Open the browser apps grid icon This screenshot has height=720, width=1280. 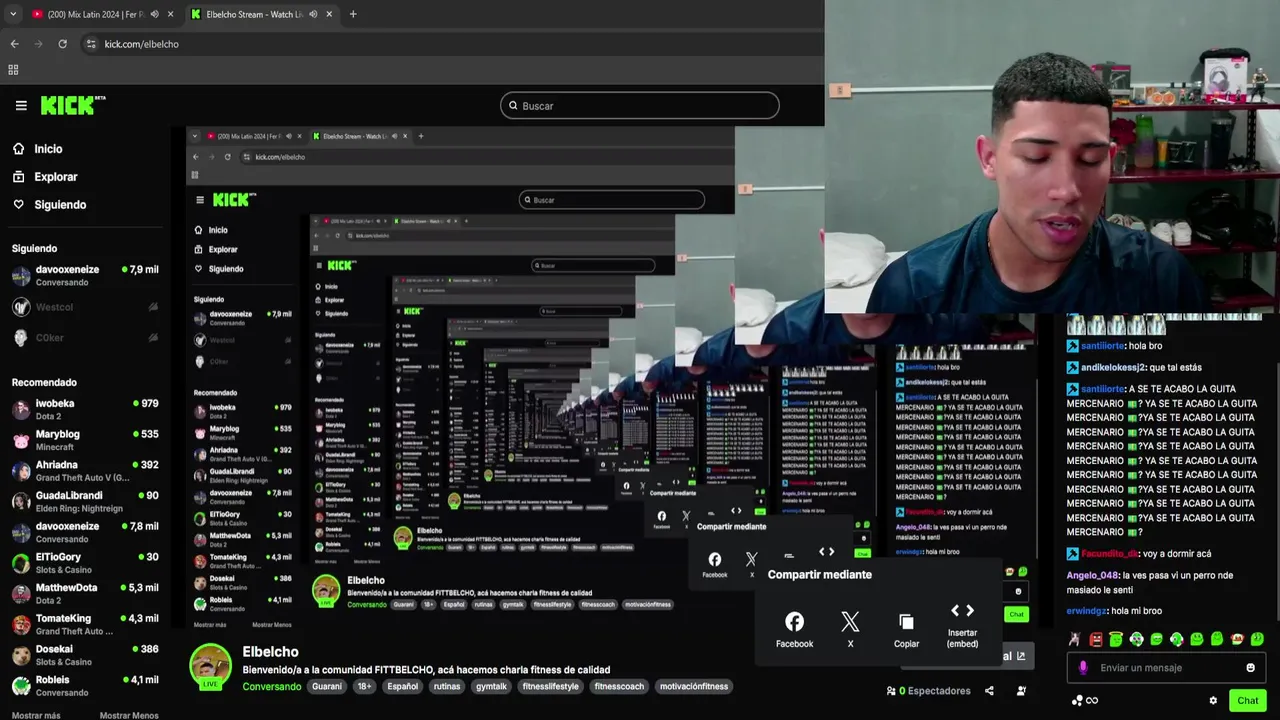13,70
